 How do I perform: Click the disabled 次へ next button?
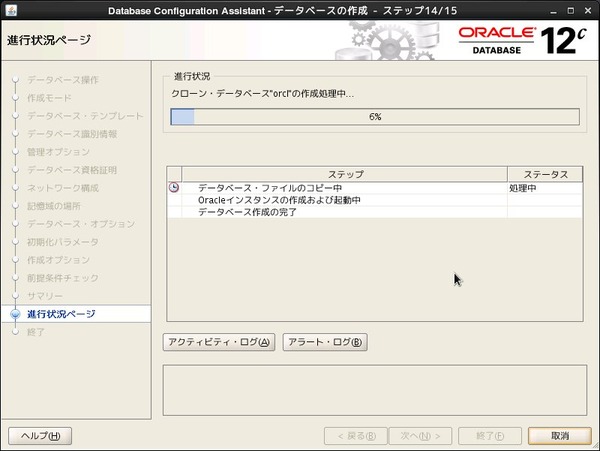pos(420,436)
